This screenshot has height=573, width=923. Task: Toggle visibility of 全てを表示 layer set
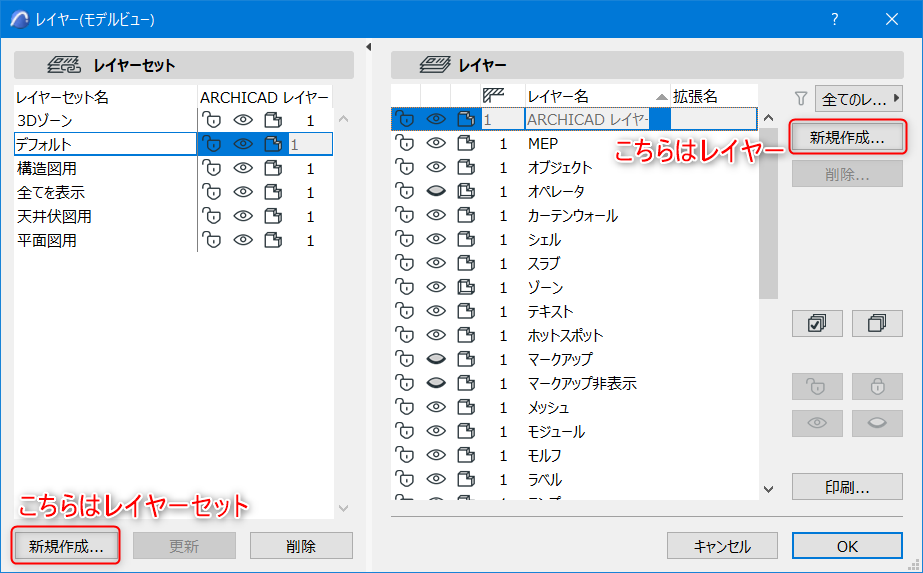(x=243, y=193)
